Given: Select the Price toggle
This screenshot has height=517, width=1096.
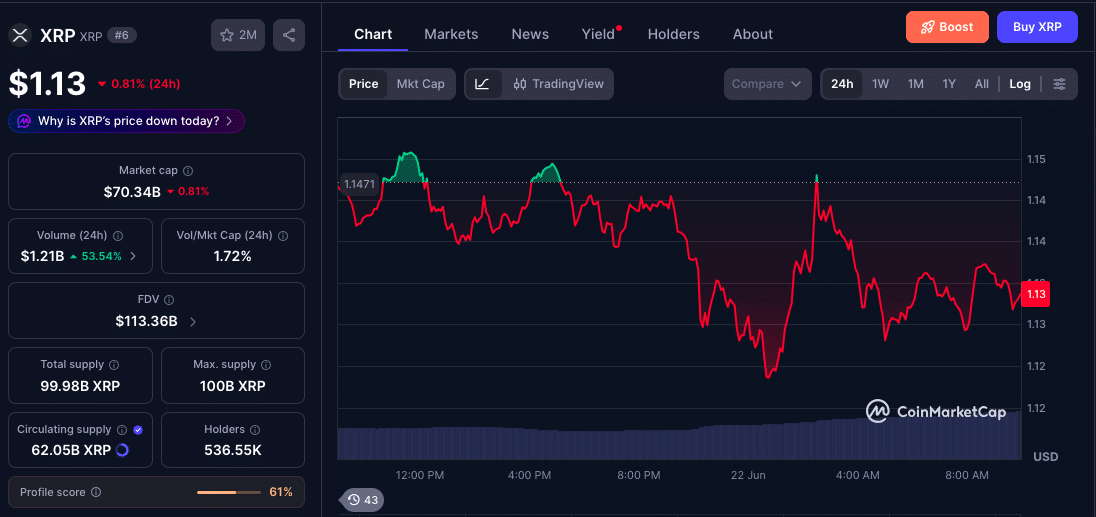Looking at the screenshot, I should (x=363, y=84).
